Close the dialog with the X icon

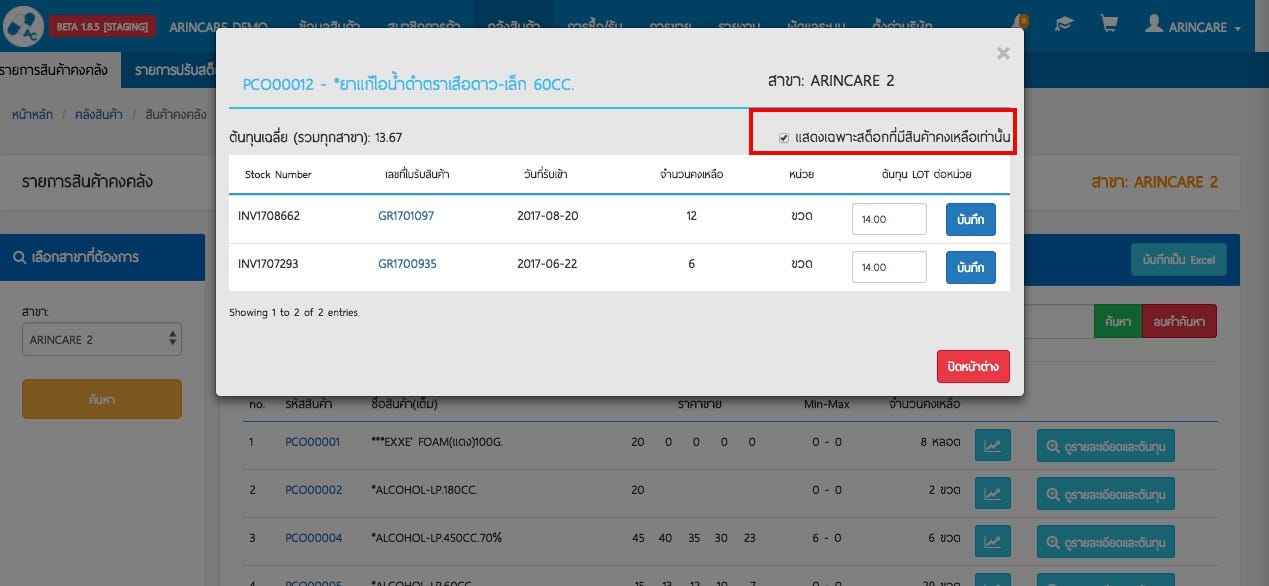click(1003, 53)
